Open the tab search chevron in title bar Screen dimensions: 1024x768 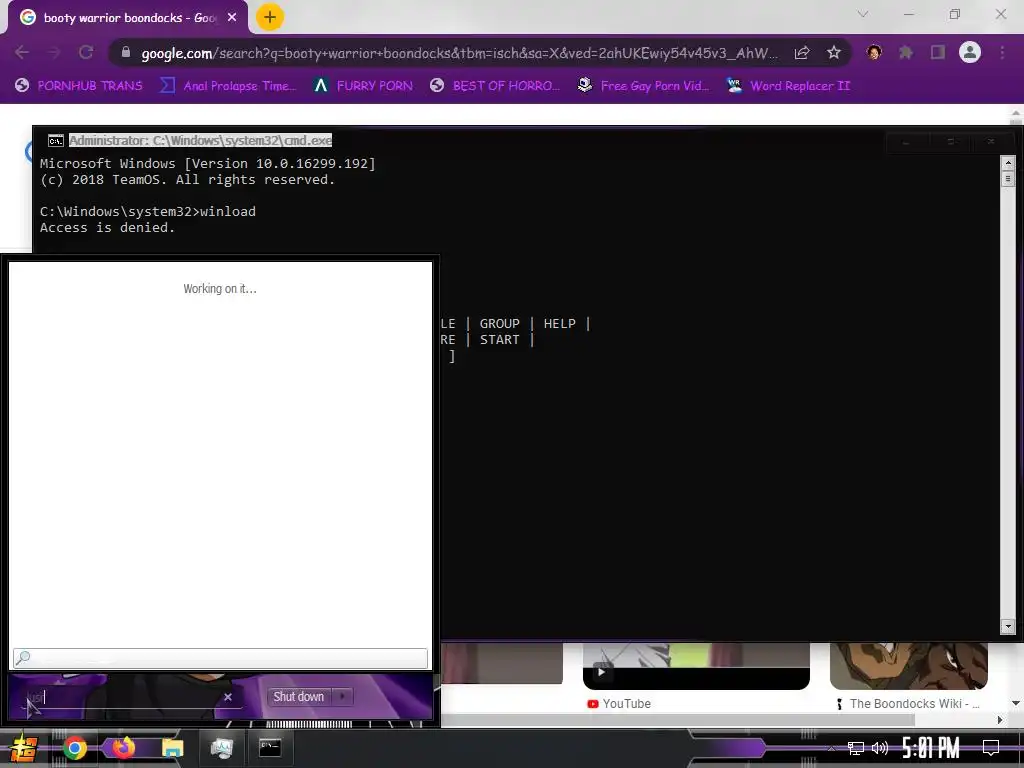coord(863,14)
